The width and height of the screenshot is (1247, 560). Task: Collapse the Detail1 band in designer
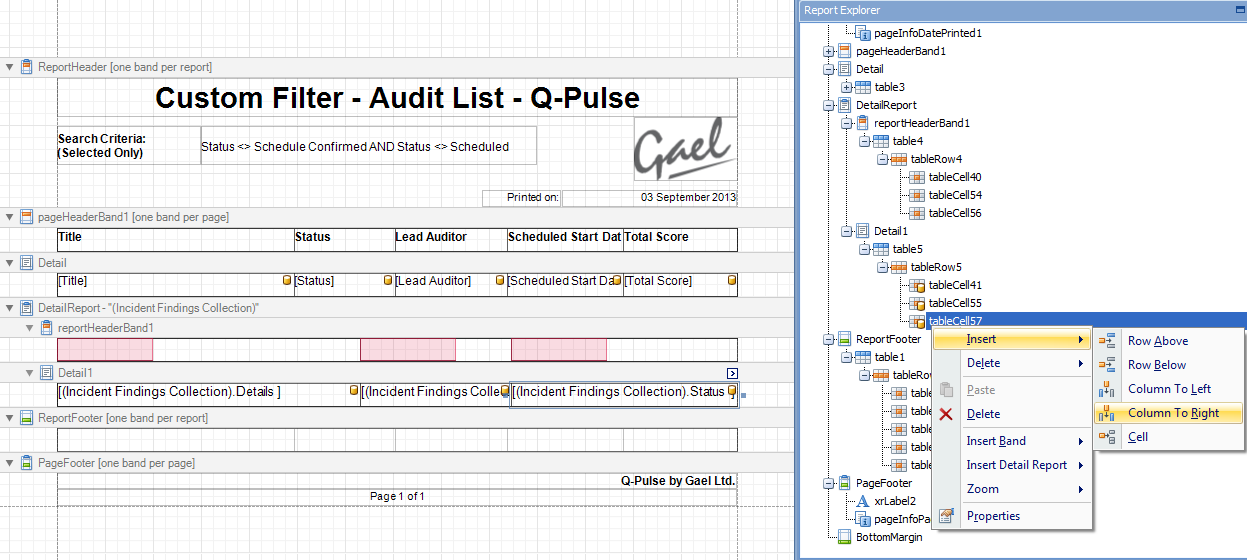point(29,372)
